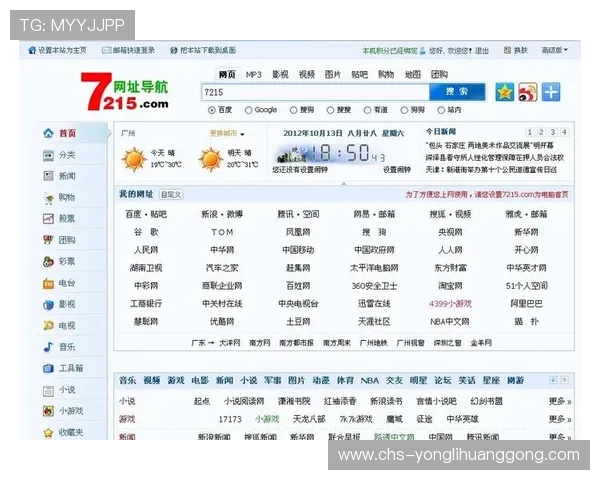Image resolution: width=600 pixels, height=480 pixels.
Task: Open the 淘宝网 link
Action: [x=450, y=286]
